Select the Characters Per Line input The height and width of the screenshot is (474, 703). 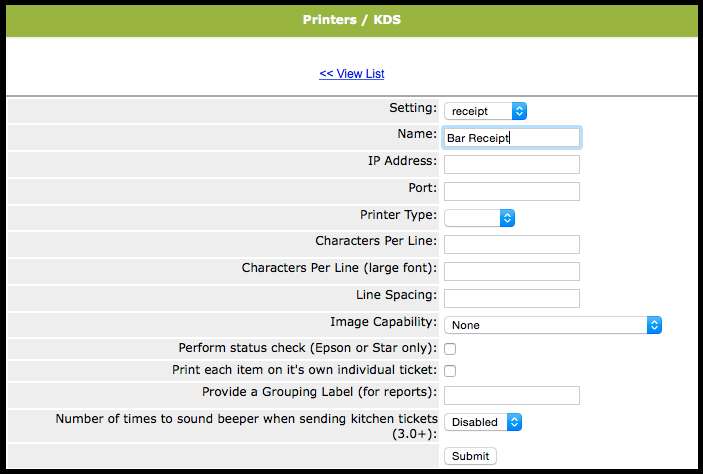pyautogui.click(x=512, y=244)
